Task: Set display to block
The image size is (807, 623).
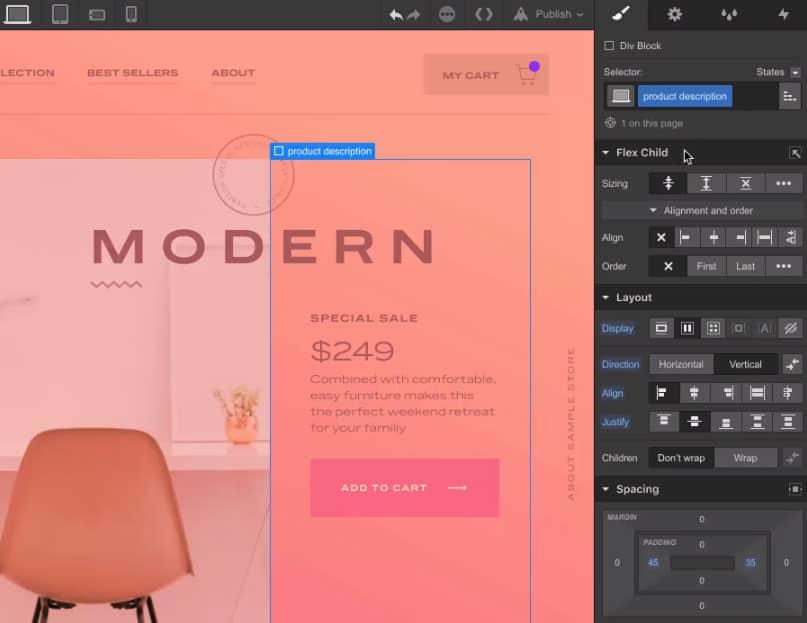Action: point(661,328)
